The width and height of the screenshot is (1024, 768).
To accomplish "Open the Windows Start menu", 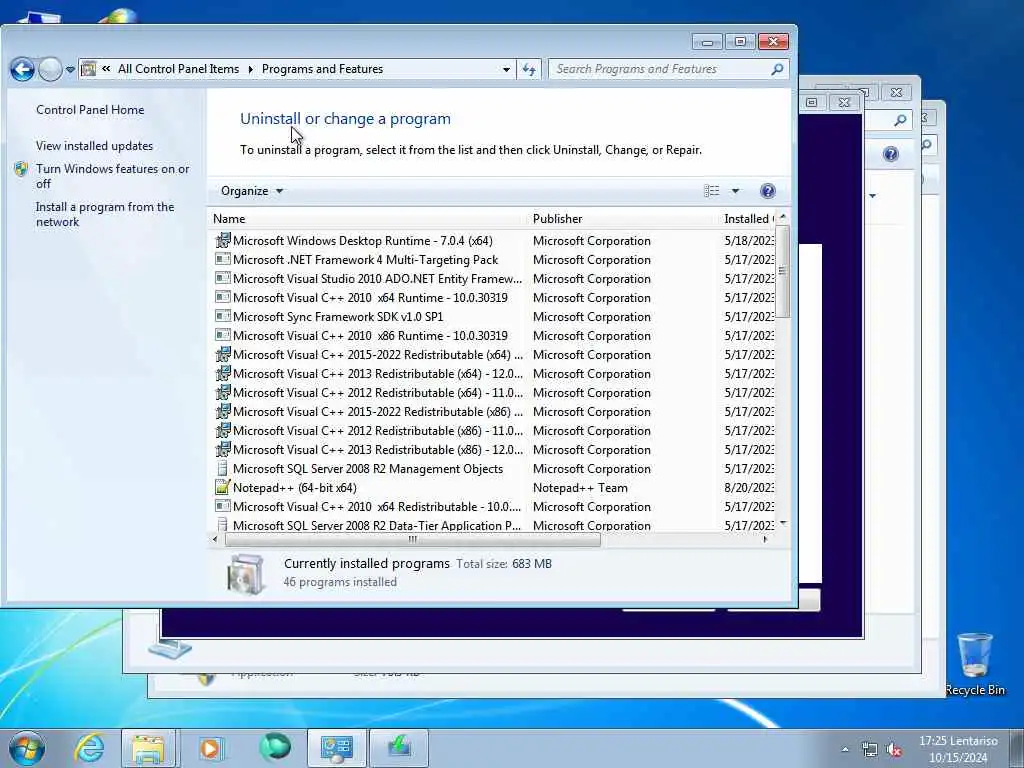I will click(x=27, y=748).
